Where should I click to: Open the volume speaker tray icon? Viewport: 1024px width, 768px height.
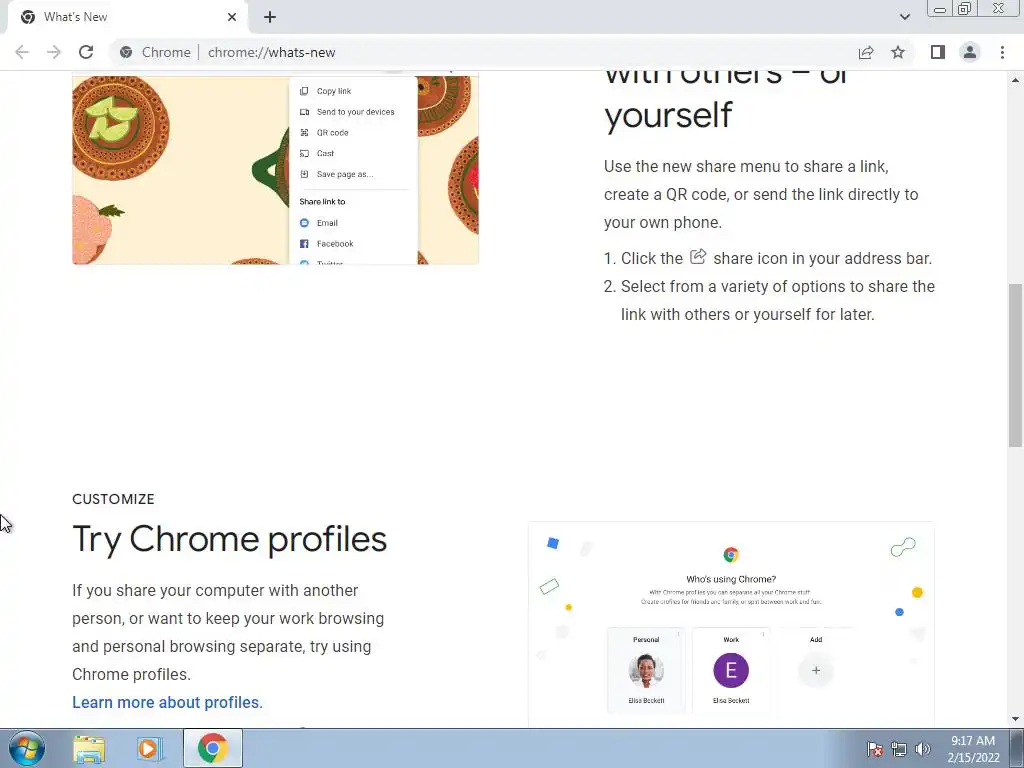[x=923, y=749]
